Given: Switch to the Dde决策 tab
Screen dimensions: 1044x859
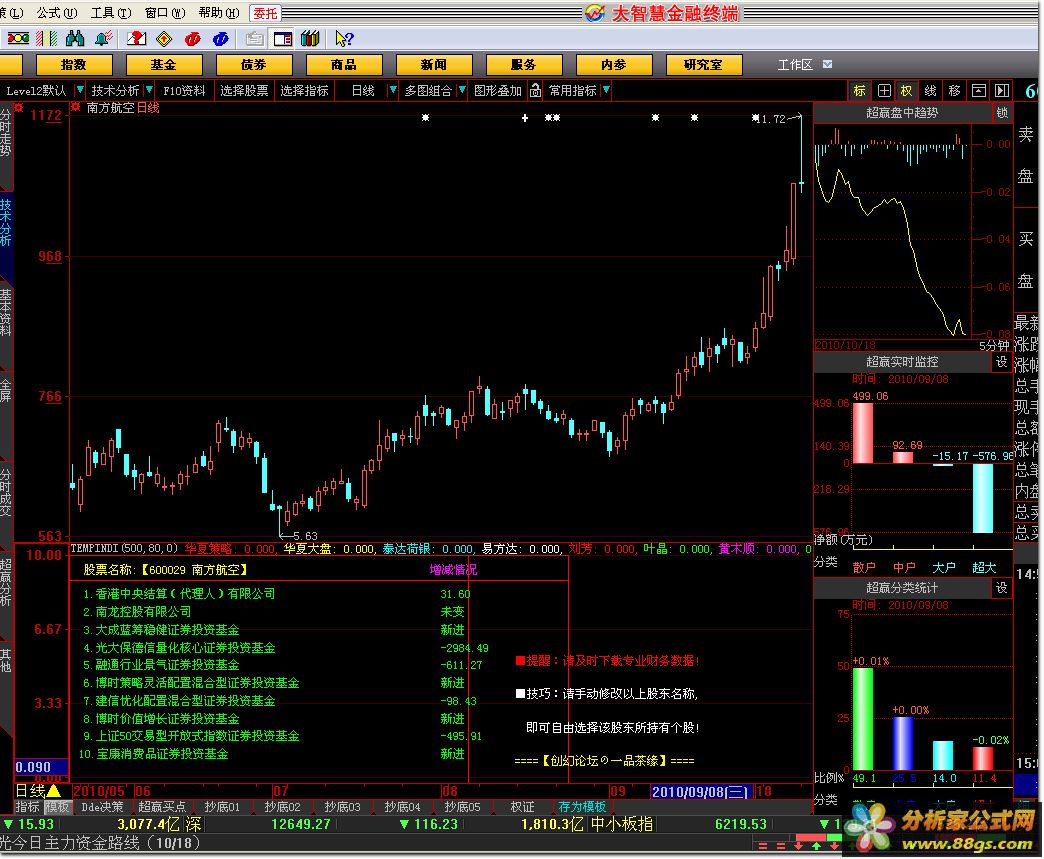Looking at the screenshot, I should (x=102, y=807).
